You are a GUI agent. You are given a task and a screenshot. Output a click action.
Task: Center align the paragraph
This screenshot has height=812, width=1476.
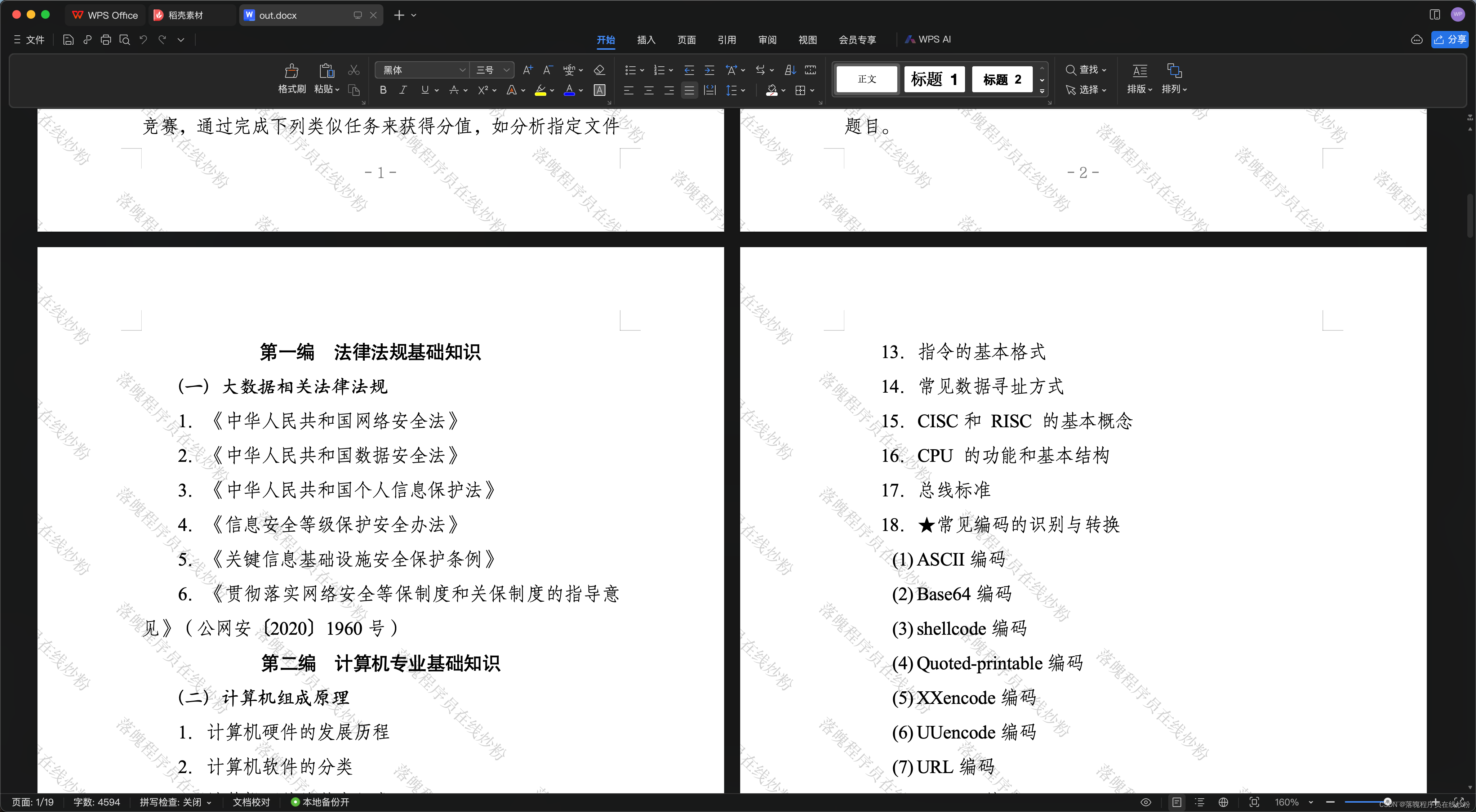click(x=649, y=90)
